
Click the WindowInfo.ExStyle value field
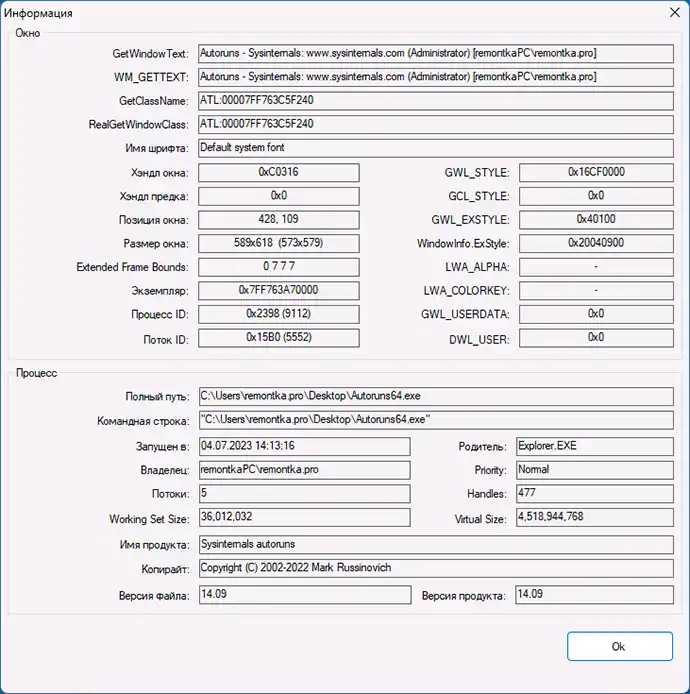pos(596,243)
